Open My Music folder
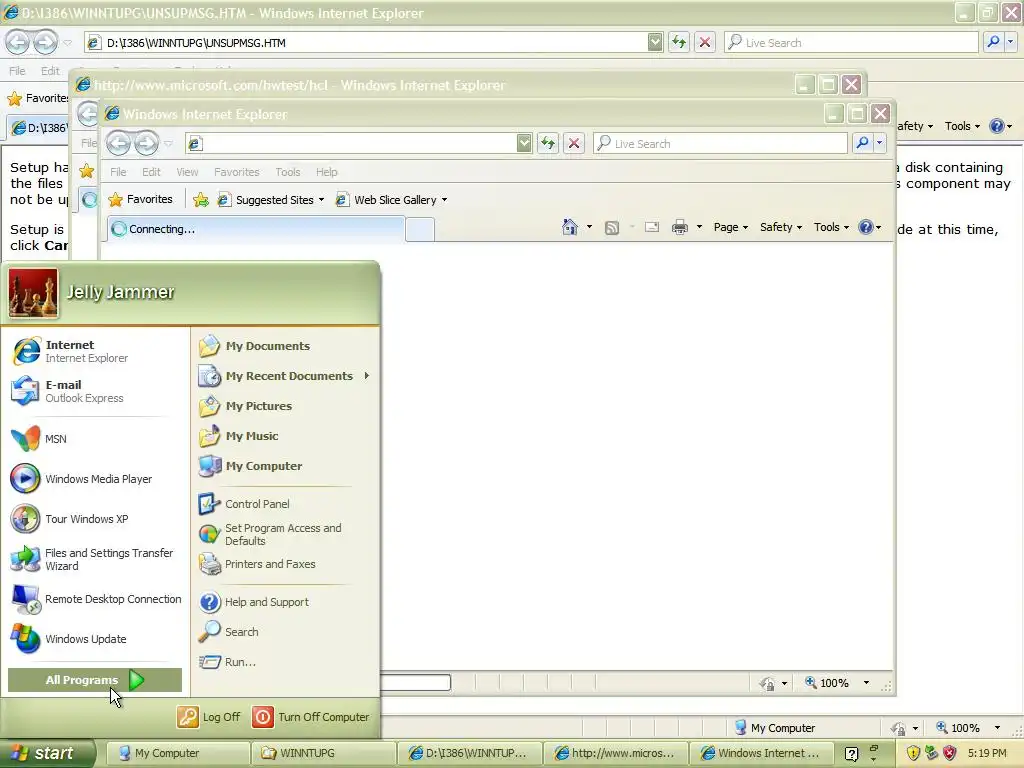The image size is (1024, 768). point(285,436)
